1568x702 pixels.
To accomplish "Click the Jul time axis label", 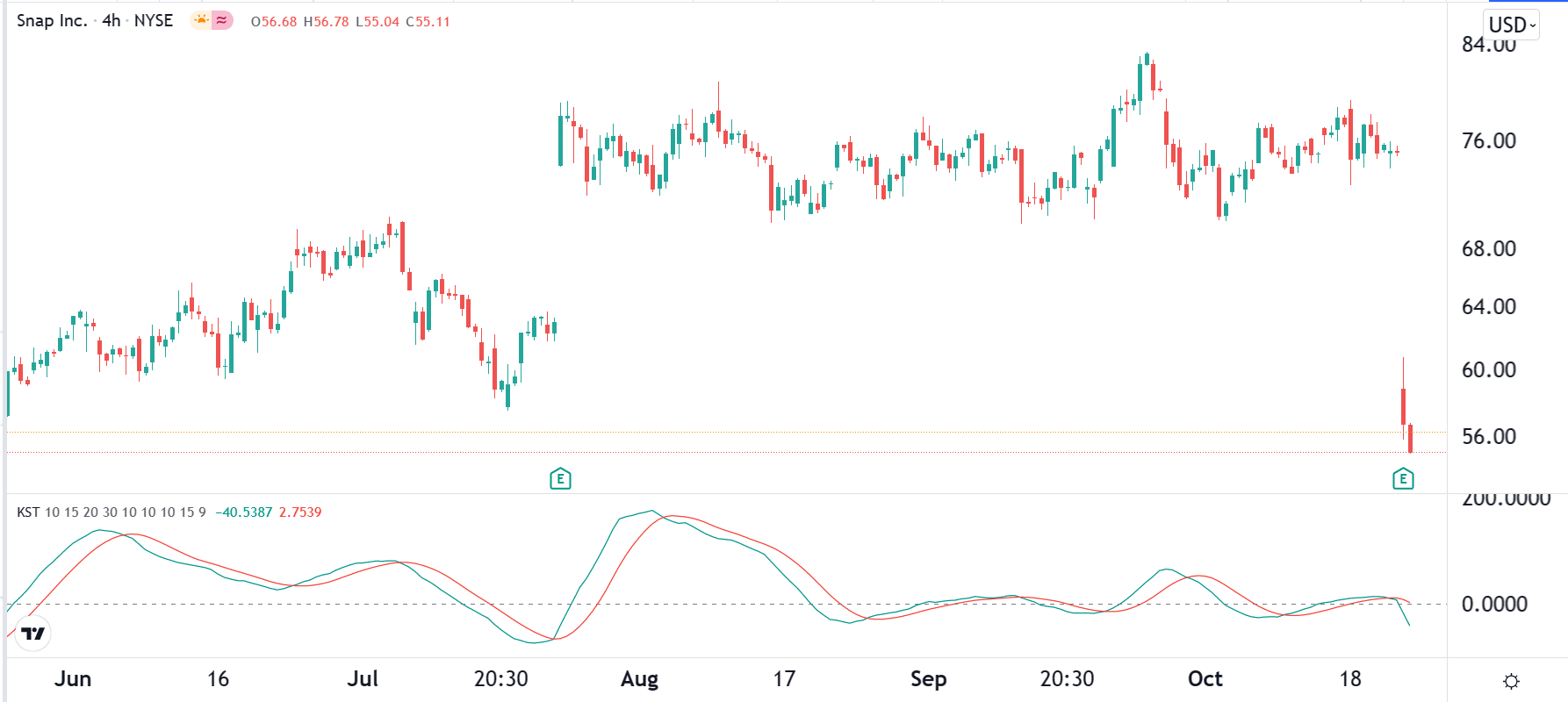I will [x=363, y=678].
